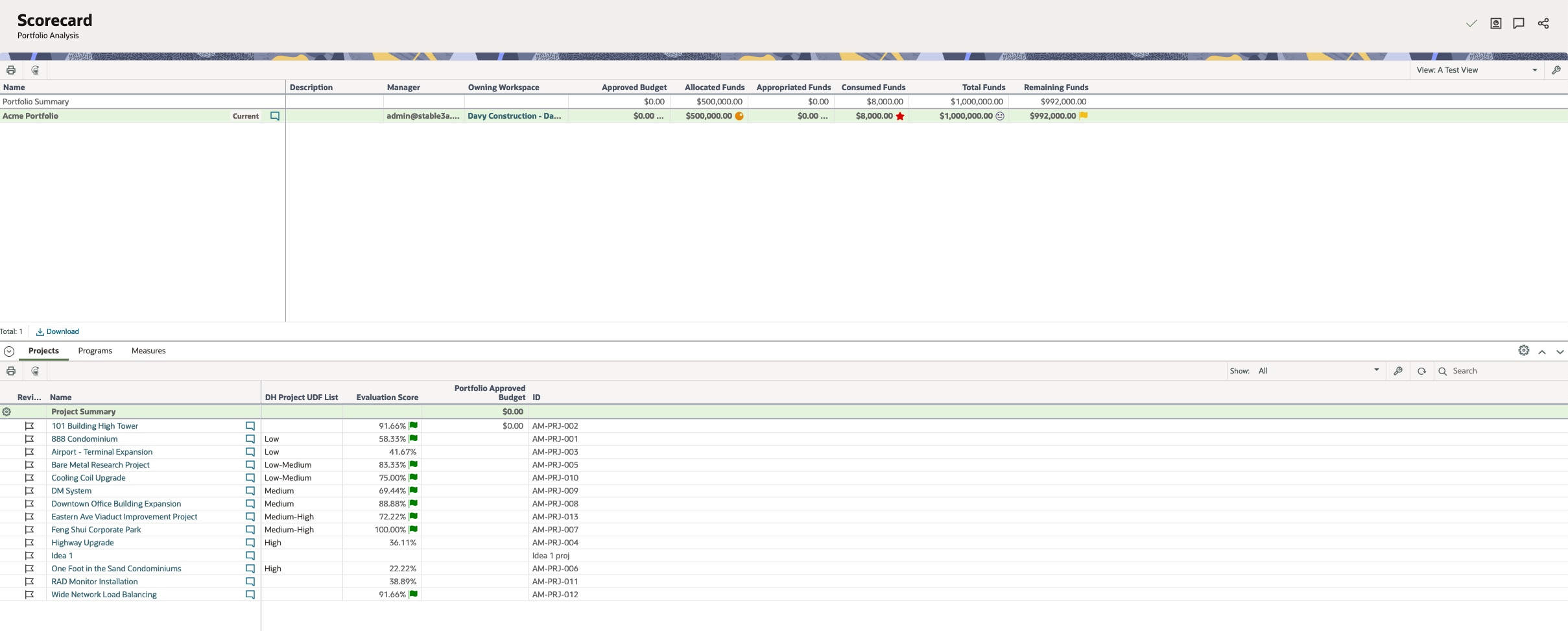Switch to the Measures tab
The image size is (1568, 631).
(148, 351)
